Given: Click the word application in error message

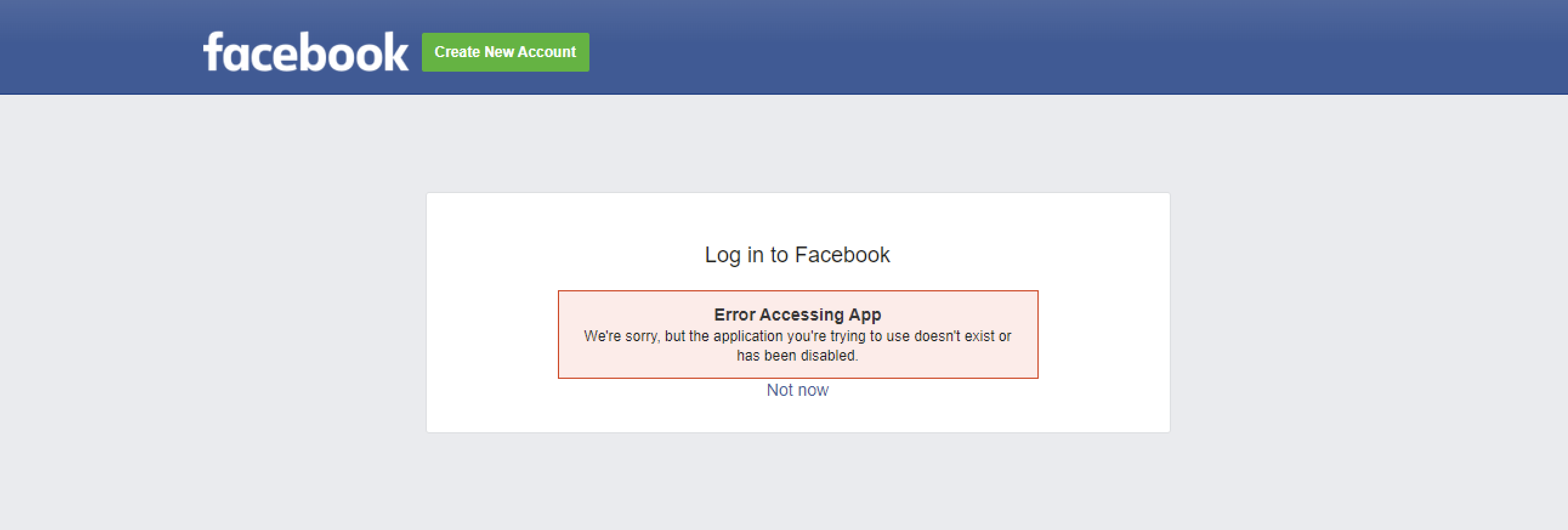Looking at the screenshot, I should tap(748, 336).
